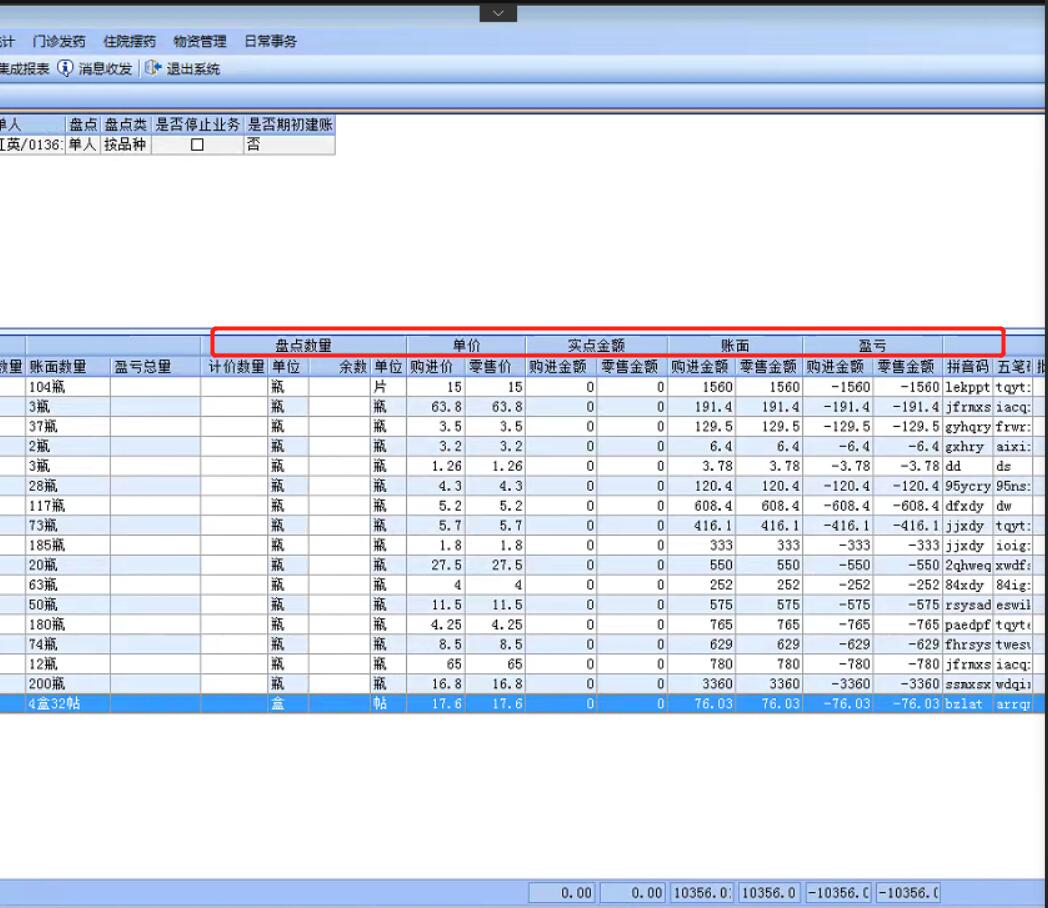Click the 计价数量 cell in 200瓶 row
This screenshot has height=908, width=1048.
[234, 684]
